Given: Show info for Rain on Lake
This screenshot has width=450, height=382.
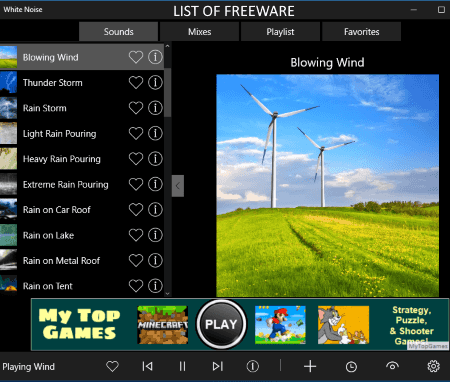Looking at the screenshot, I should point(155,235).
